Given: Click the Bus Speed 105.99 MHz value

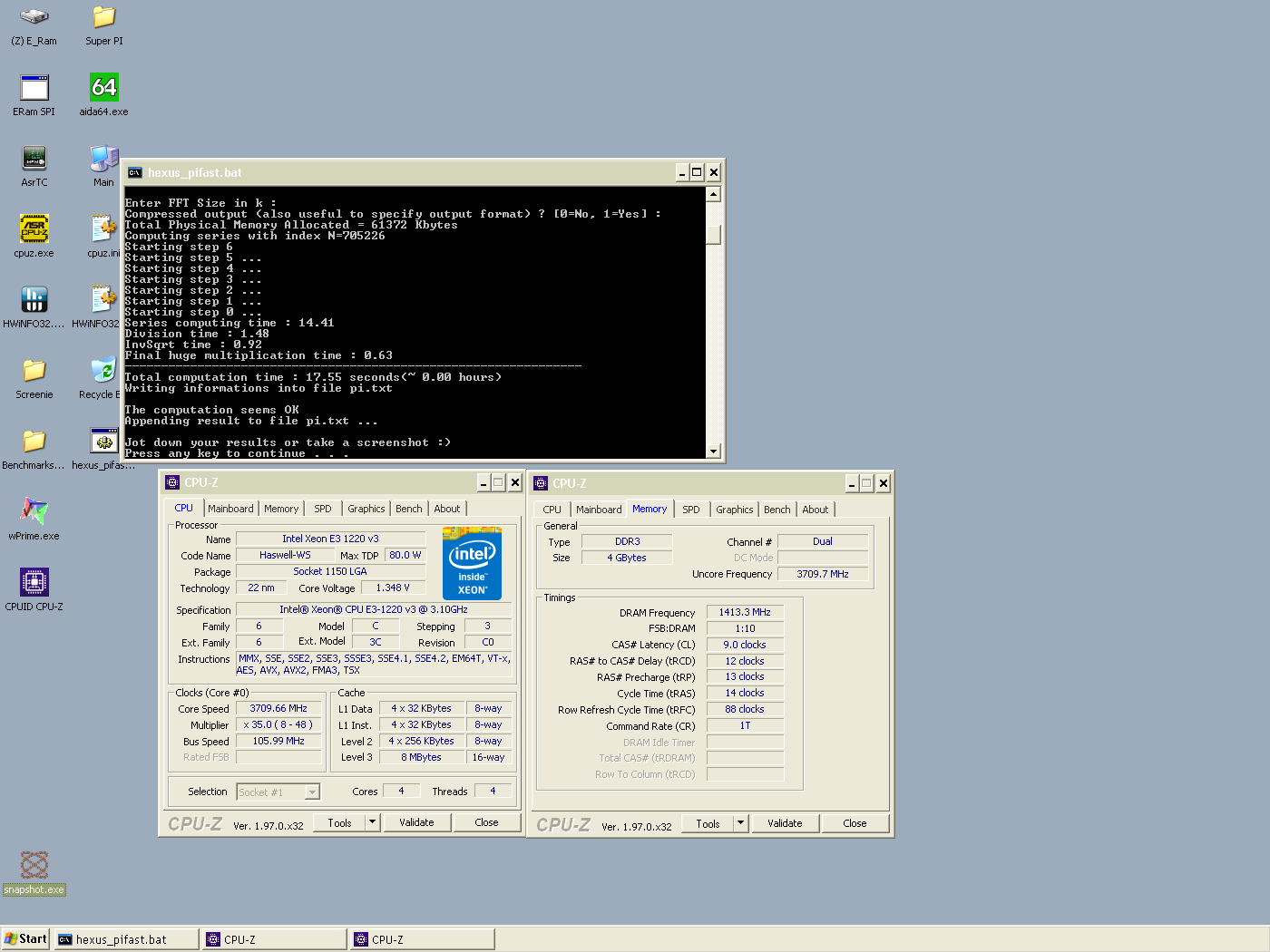Looking at the screenshot, I should 278,742.
